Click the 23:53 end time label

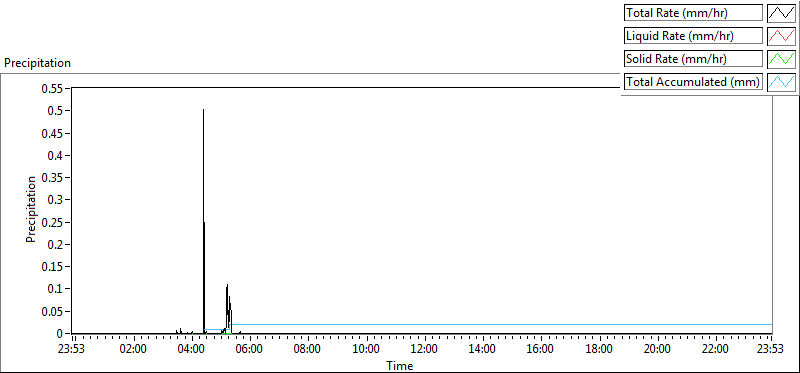(x=771, y=350)
